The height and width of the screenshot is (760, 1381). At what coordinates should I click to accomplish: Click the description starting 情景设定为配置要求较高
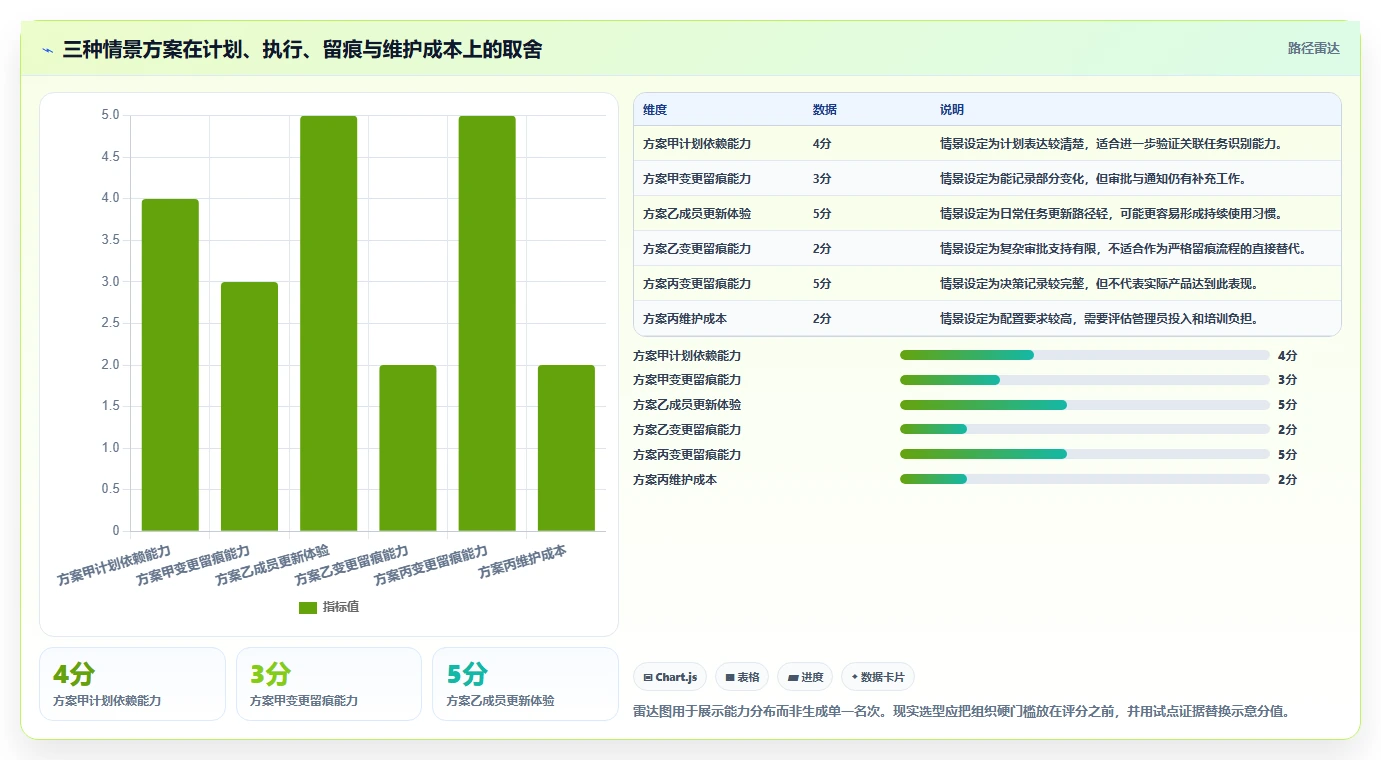coord(1099,319)
